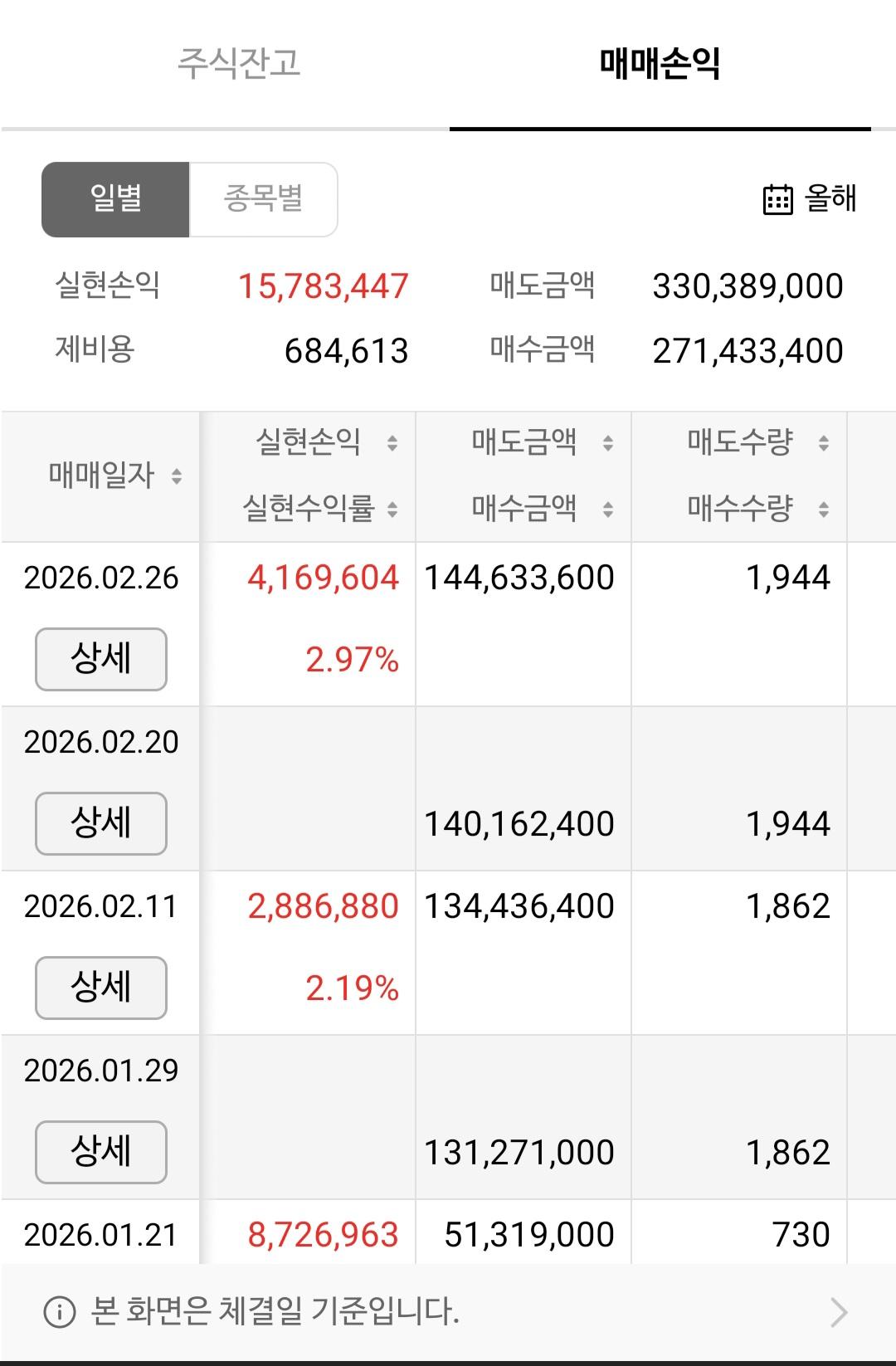Viewport: 896px width, 1366px height.
Task: Switch to 일별 view toggle
Action: click(x=115, y=200)
